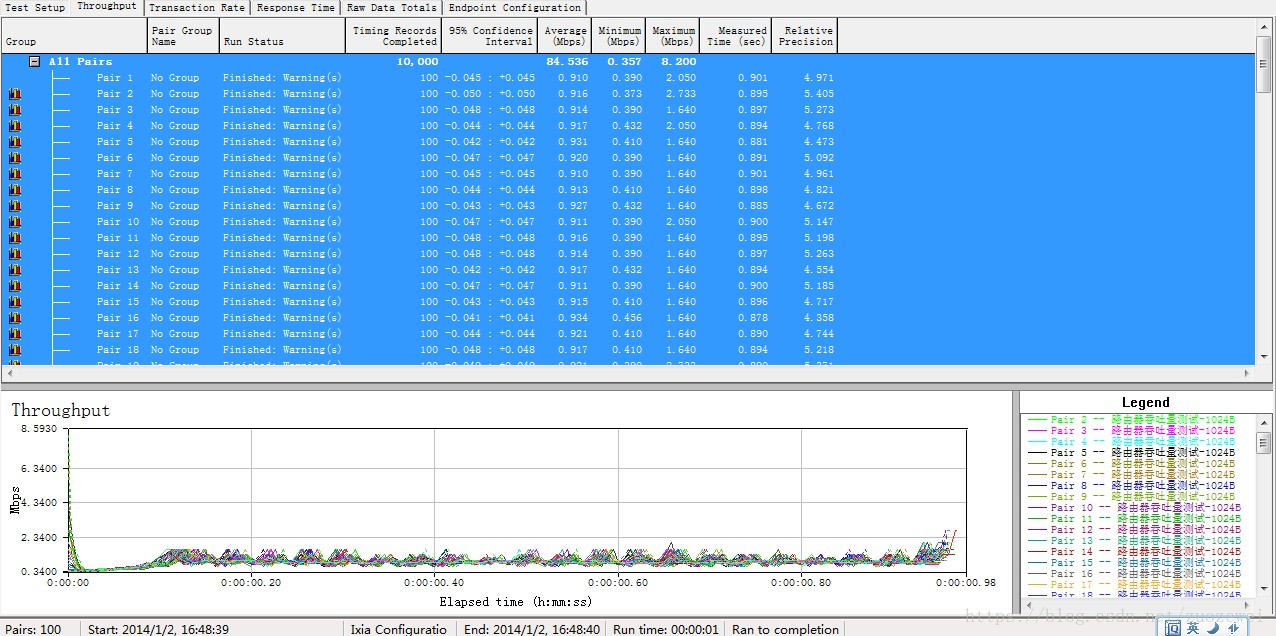Click the warning icon beside Pair 11

tap(14, 238)
